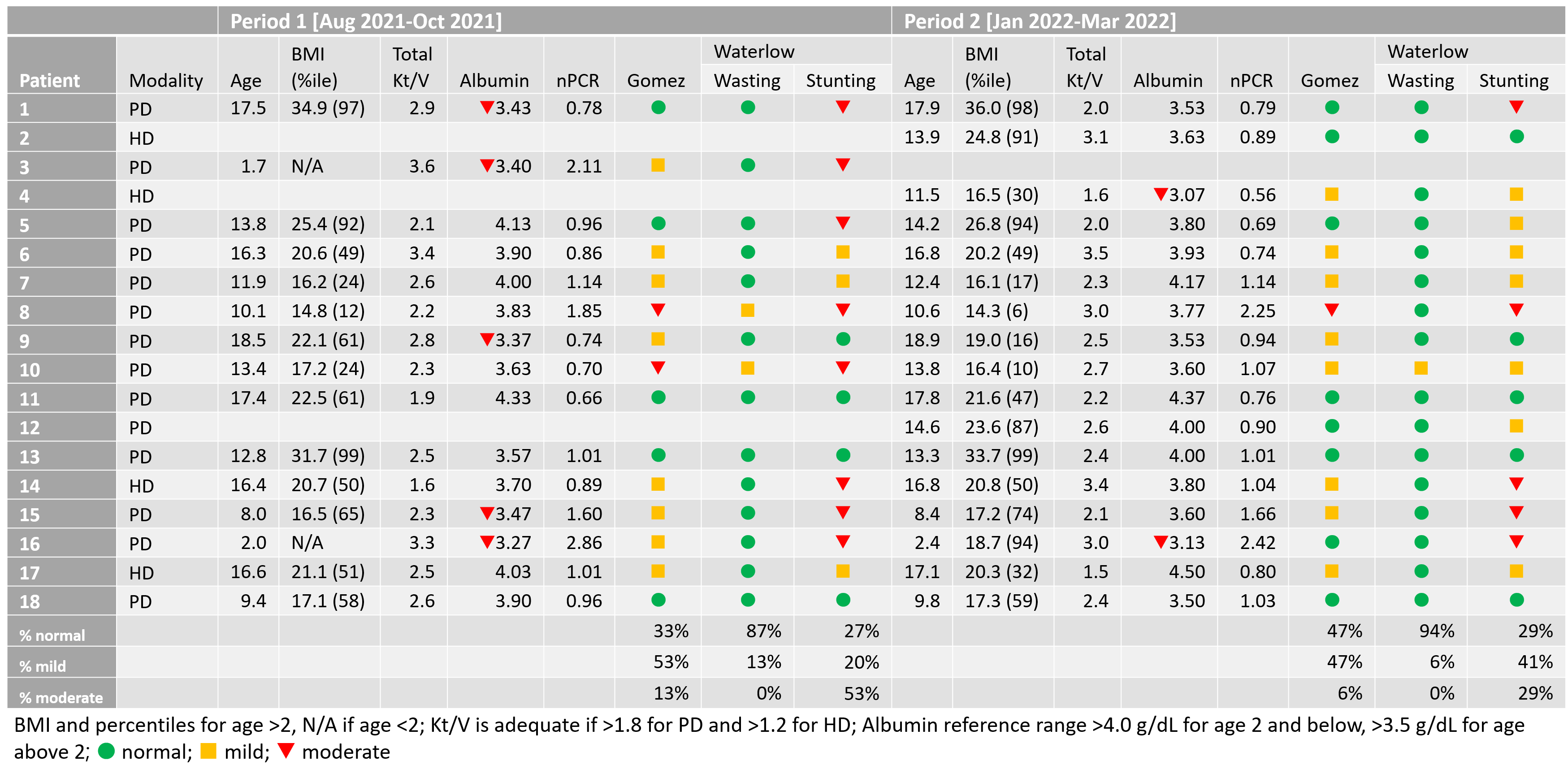Select patient 16's Period 2 Gomez green circle
The height and width of the screenshot is (778, 1568).
(x=1332, y=542)
